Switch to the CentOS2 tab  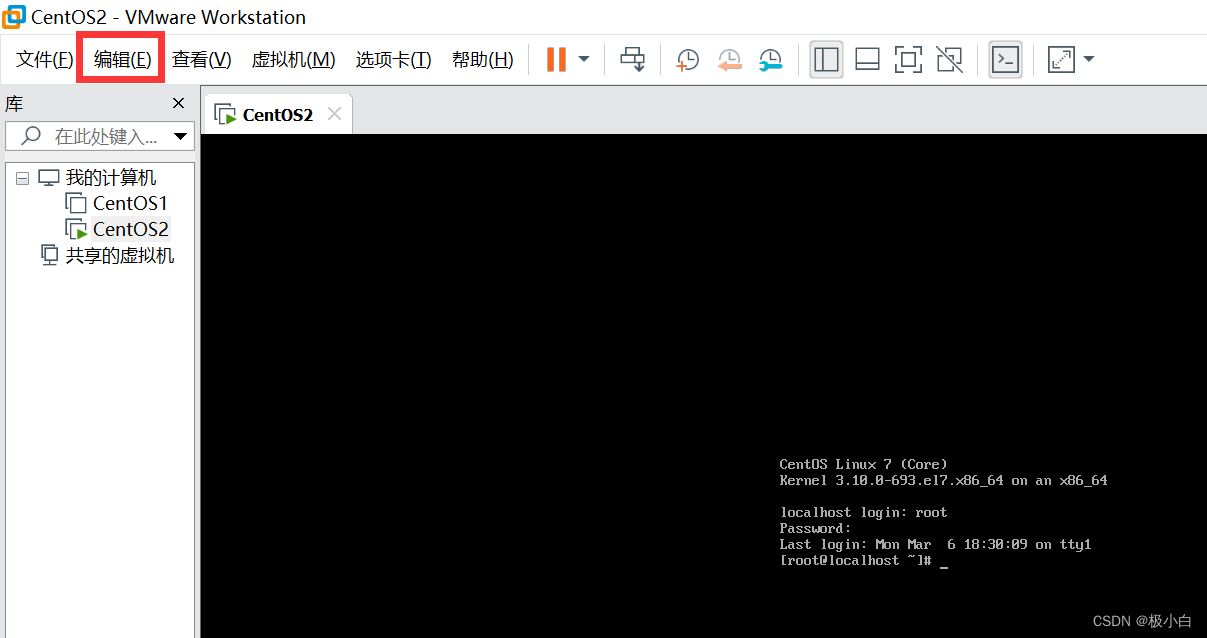(x=277, y=114)
